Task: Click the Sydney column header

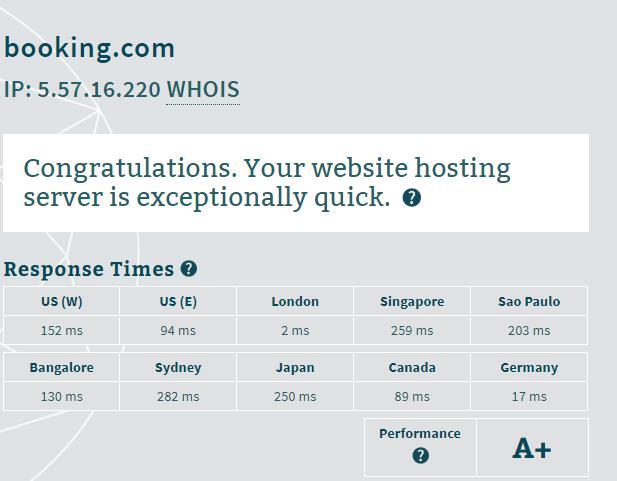Action: click(x=178, y=368)
